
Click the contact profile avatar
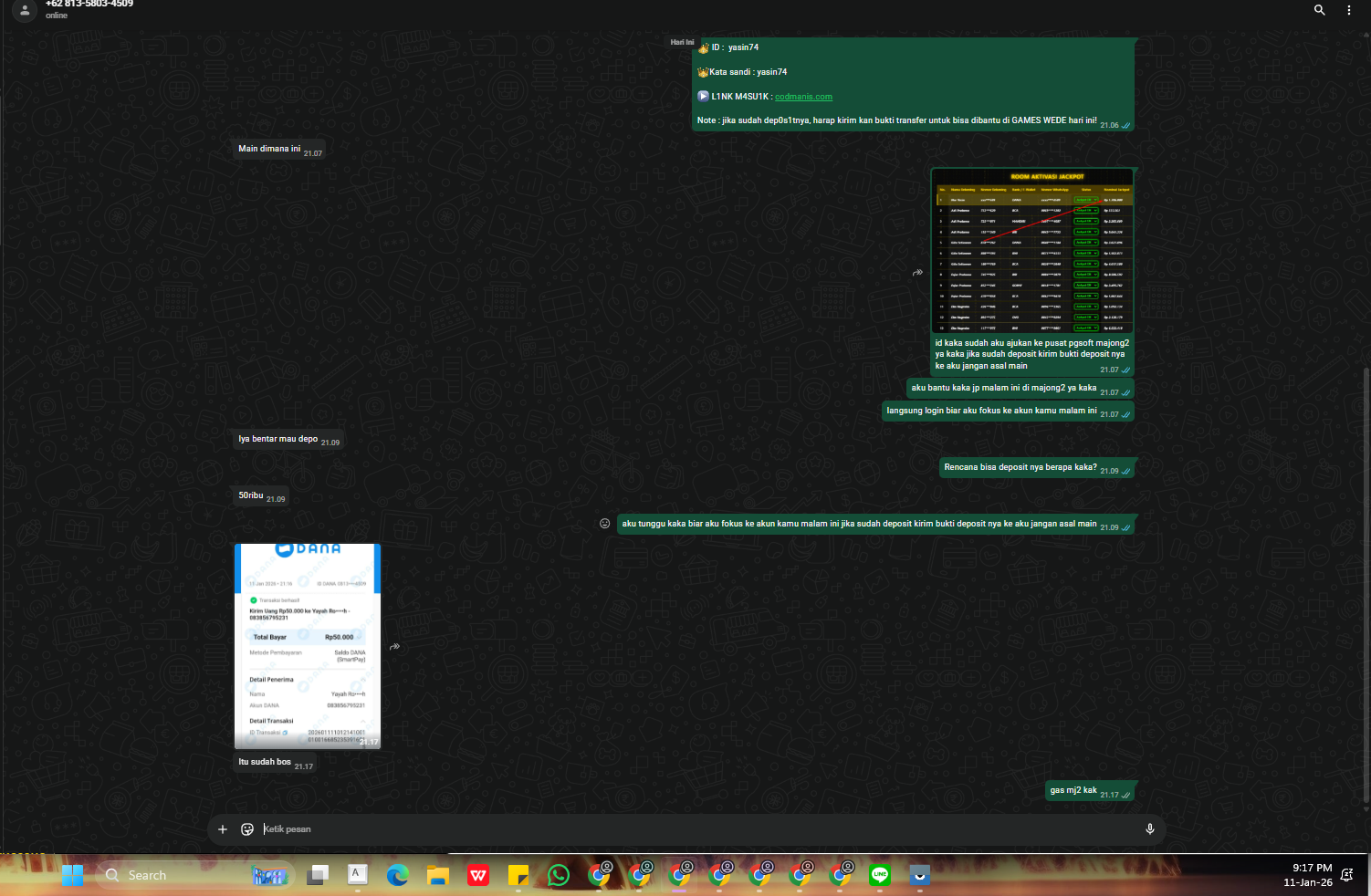(25, 10)
